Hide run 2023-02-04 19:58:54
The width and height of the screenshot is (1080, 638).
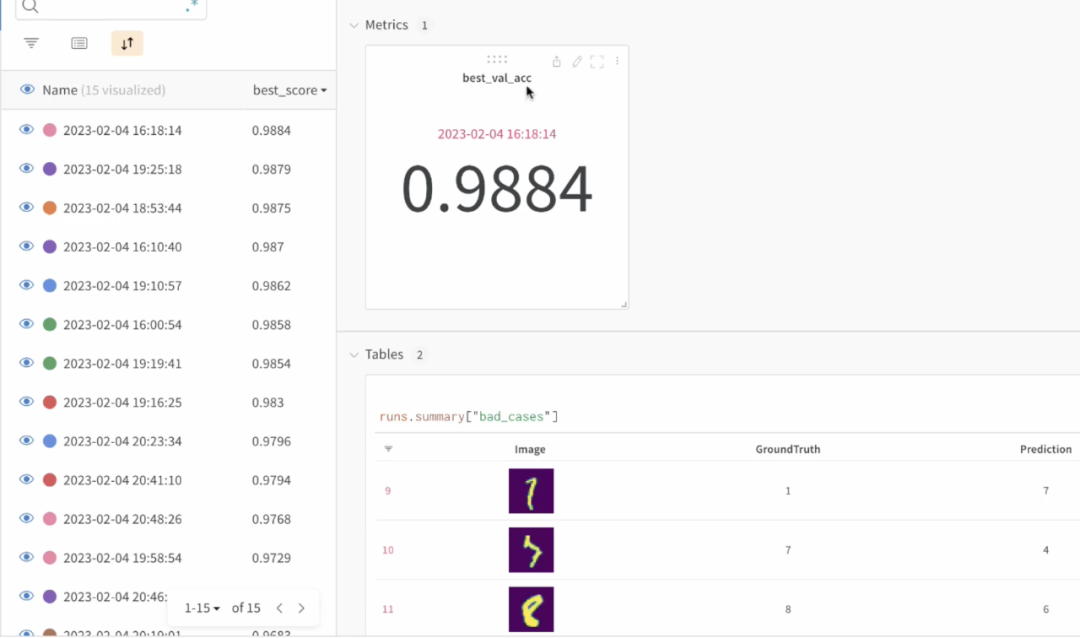coord(26,557)
